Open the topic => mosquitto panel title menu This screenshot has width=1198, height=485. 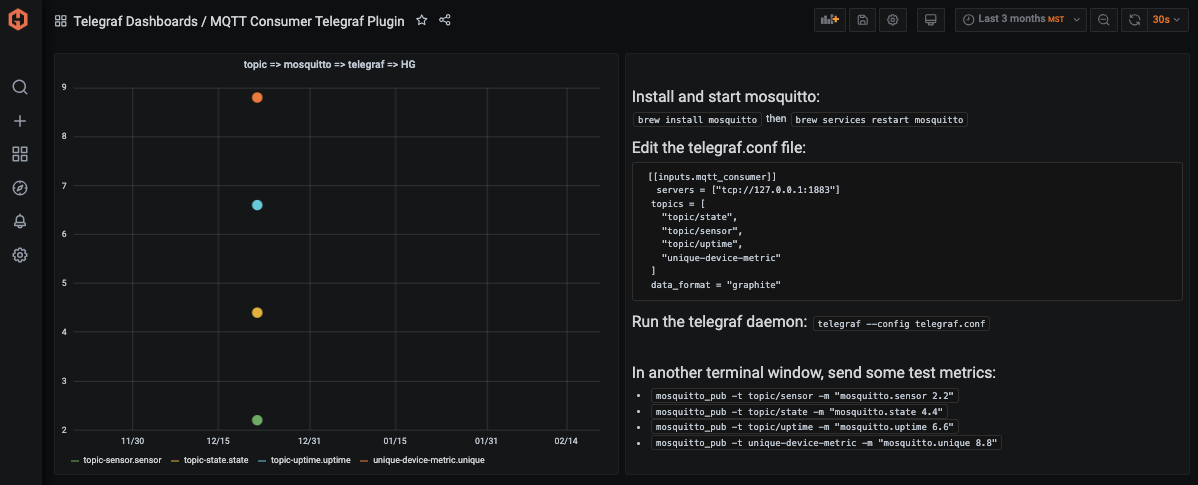click(x=329, y=65)
